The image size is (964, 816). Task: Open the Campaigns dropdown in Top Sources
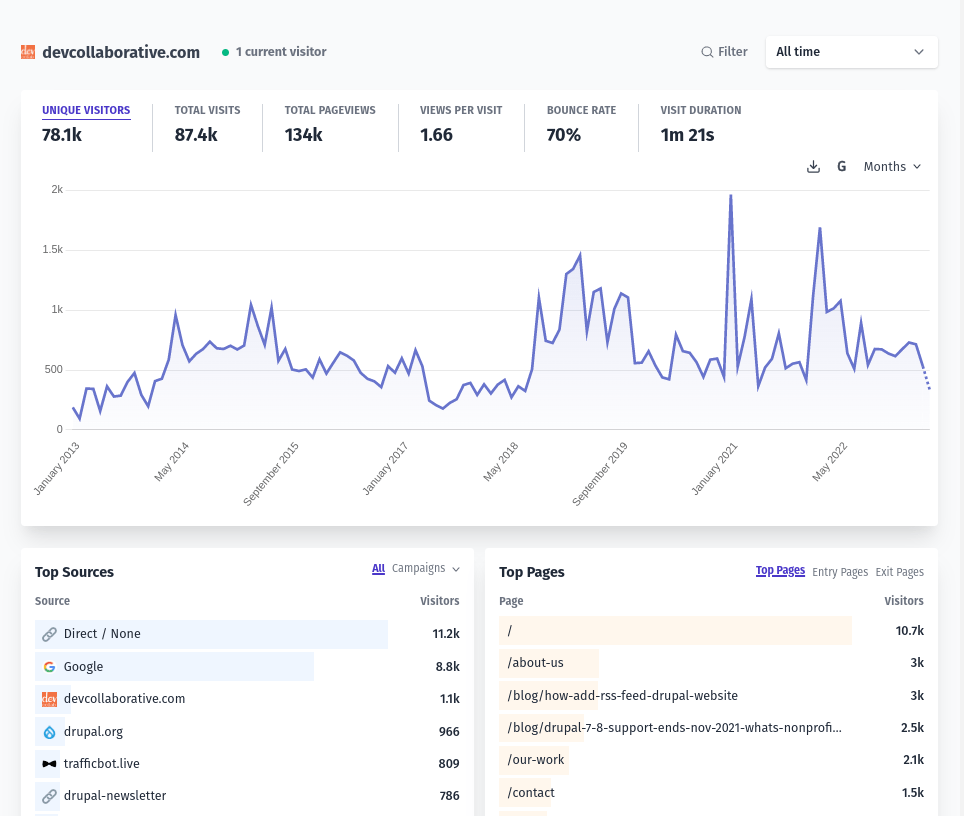(425, 568)
